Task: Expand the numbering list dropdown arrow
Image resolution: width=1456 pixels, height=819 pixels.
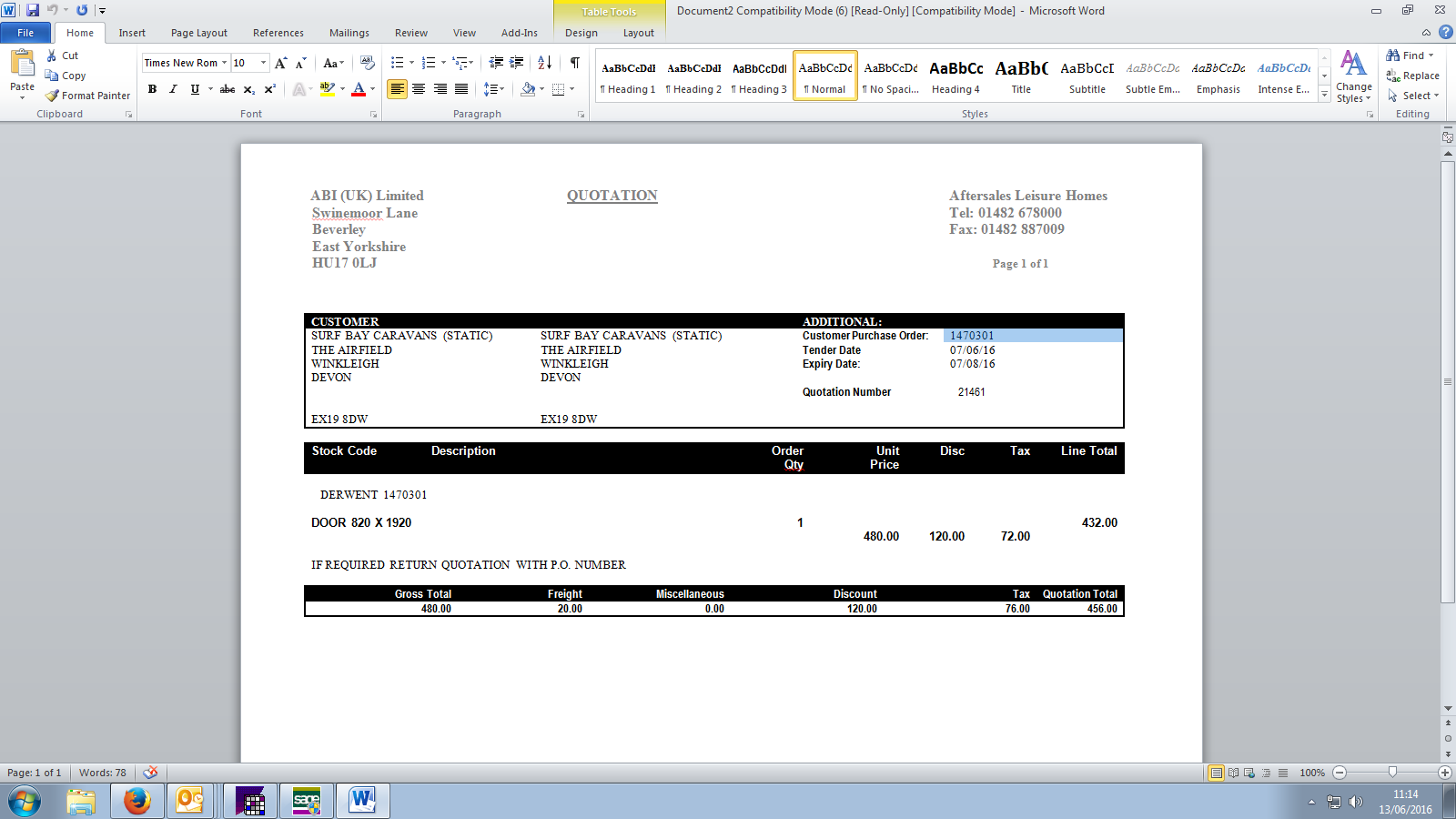Action: click(x=443, y=63)
